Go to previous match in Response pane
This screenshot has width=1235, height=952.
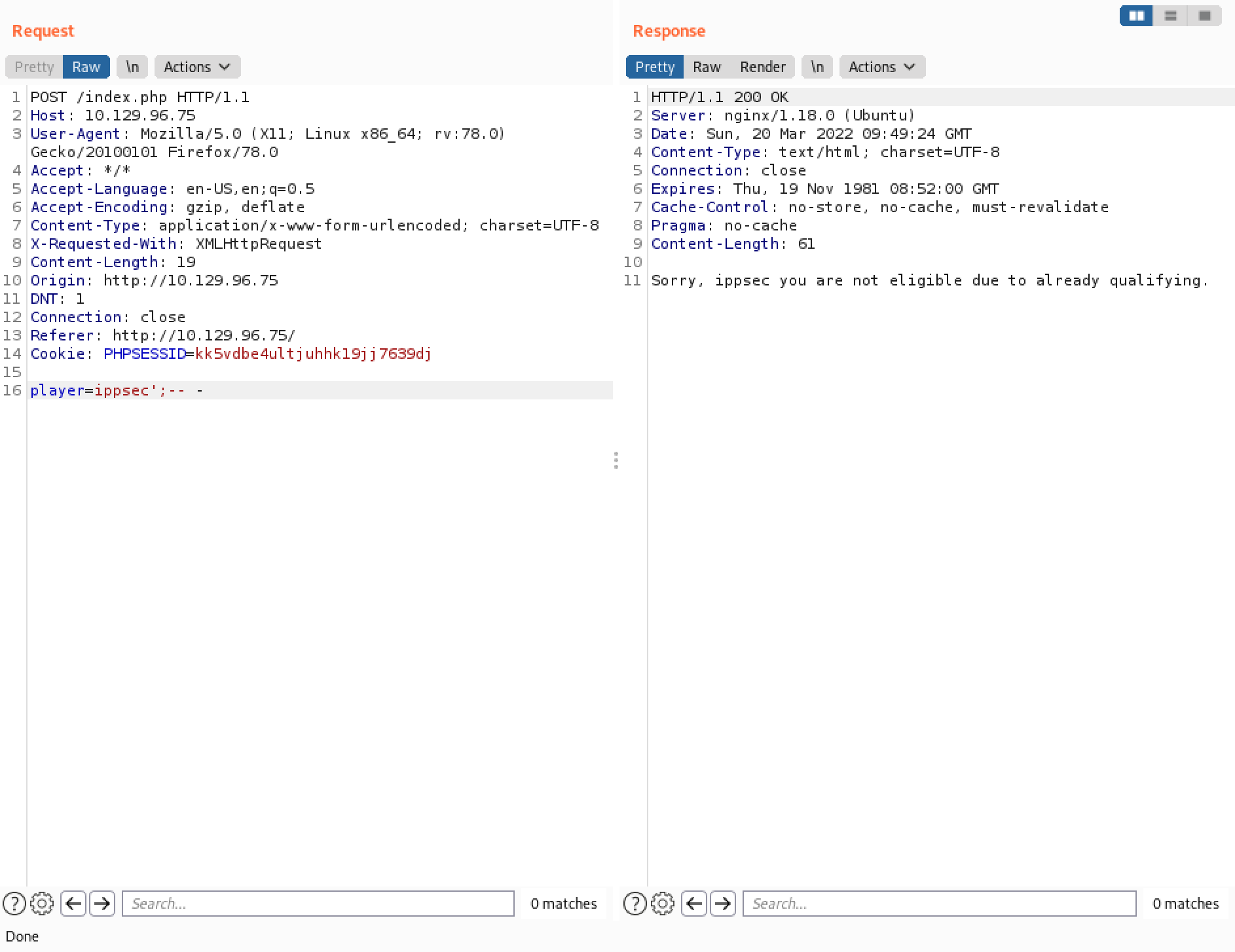[x=694, y=904]
